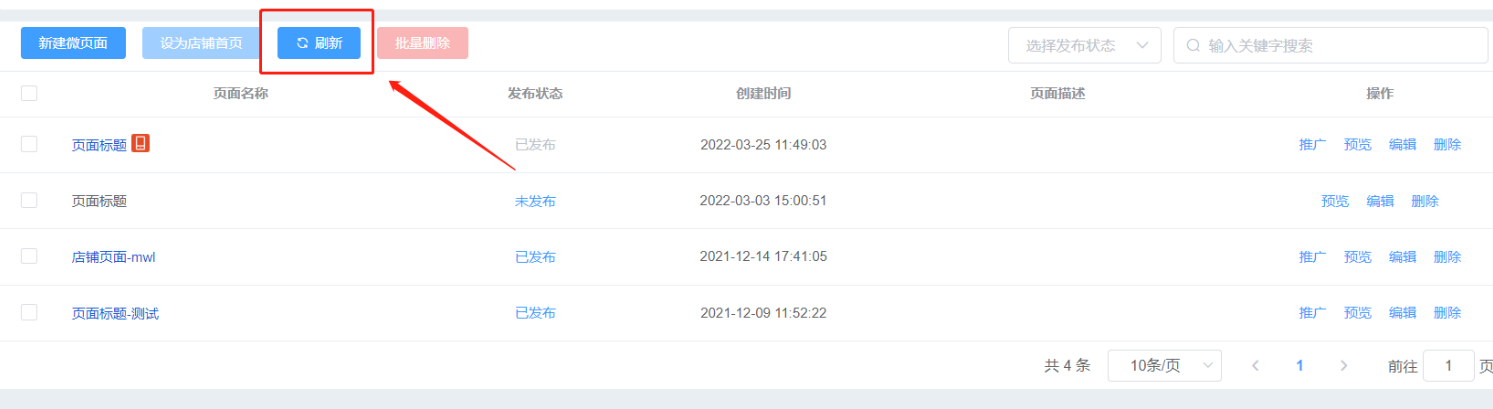Image resolution: width=1493 pixels, height=409 pixels.
Task: Click the refresh icon on the 刷新 button
Action: (302, 43)
